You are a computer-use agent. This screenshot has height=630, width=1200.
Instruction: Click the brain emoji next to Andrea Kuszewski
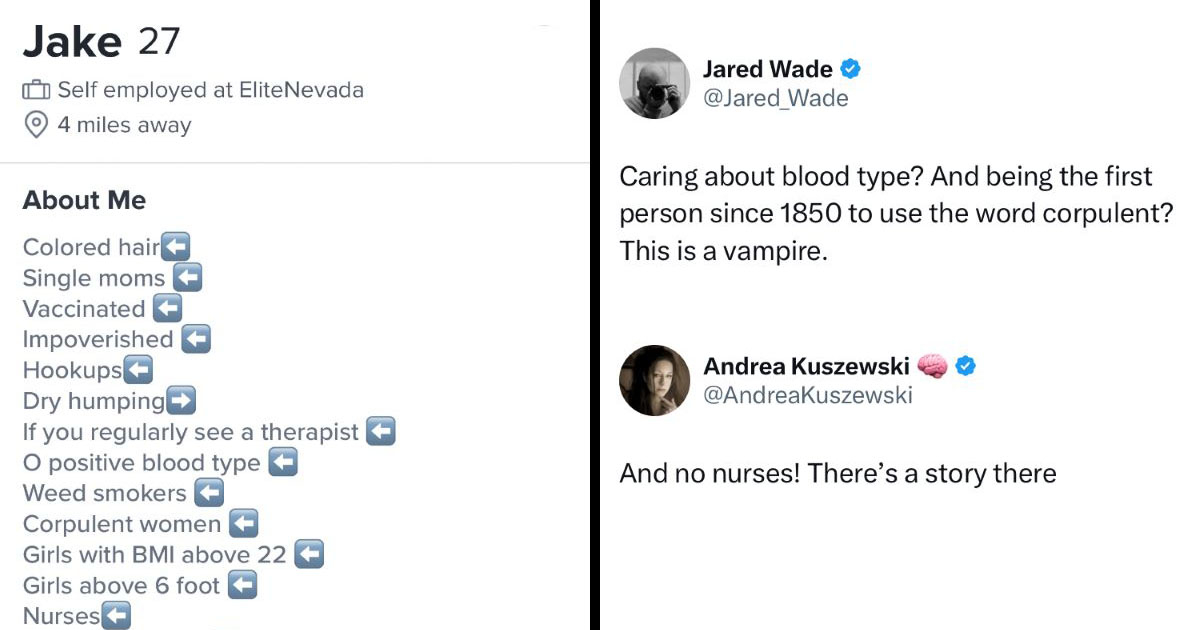(932, 366)
